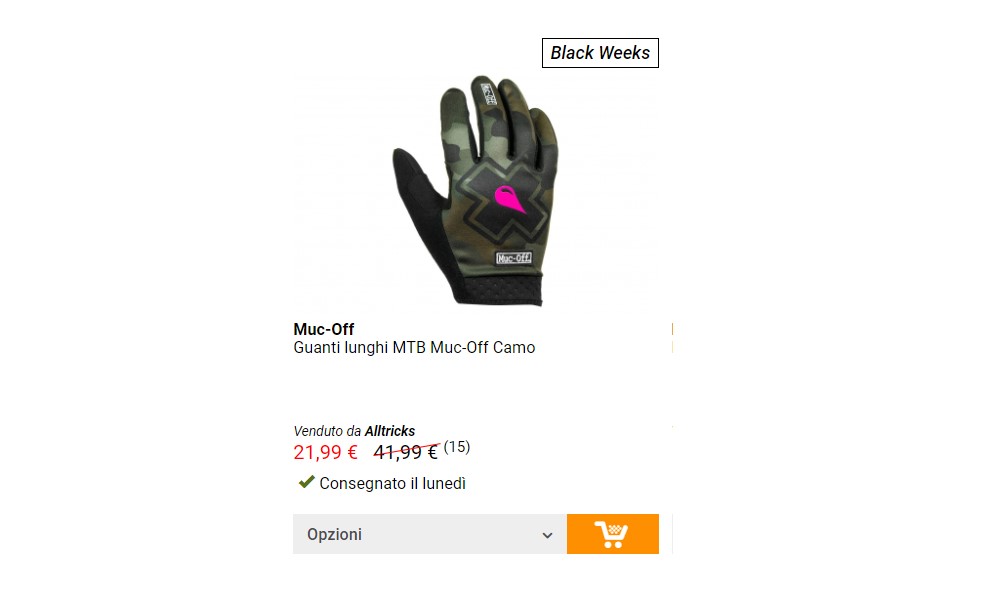Visit the Alltricks seller link
This screenshot has height=600, width=1000.
pos(390,431)
